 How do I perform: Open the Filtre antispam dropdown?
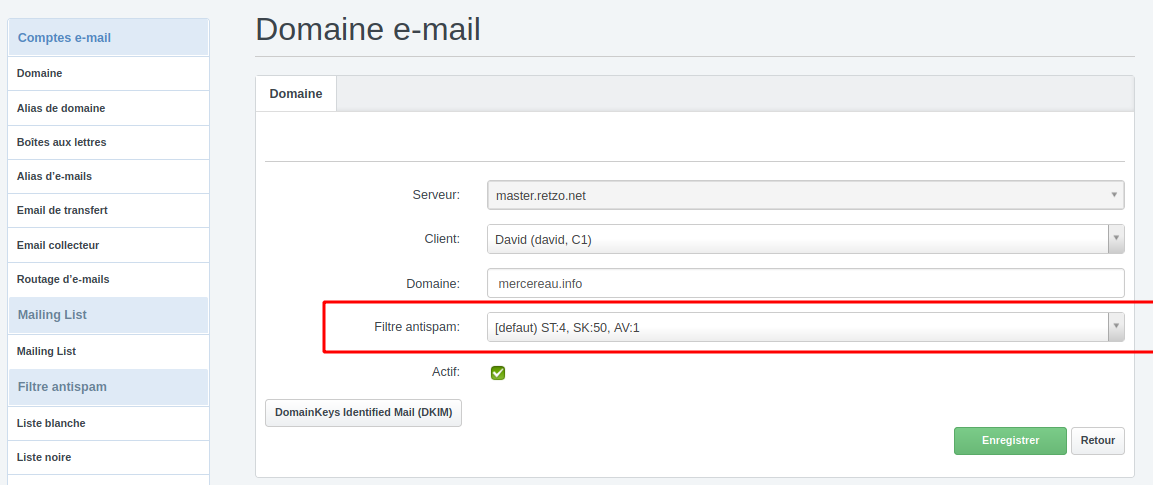pyautogui.click(x=805, y=327)
